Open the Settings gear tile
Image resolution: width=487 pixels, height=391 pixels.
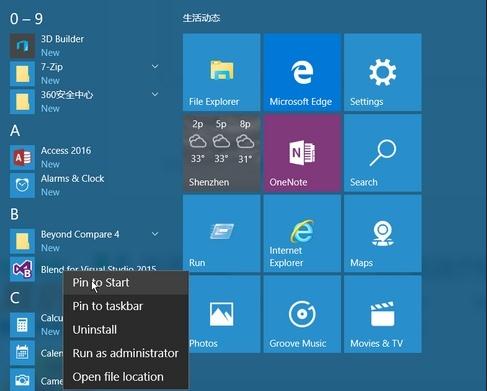click(x=383, y=72)
